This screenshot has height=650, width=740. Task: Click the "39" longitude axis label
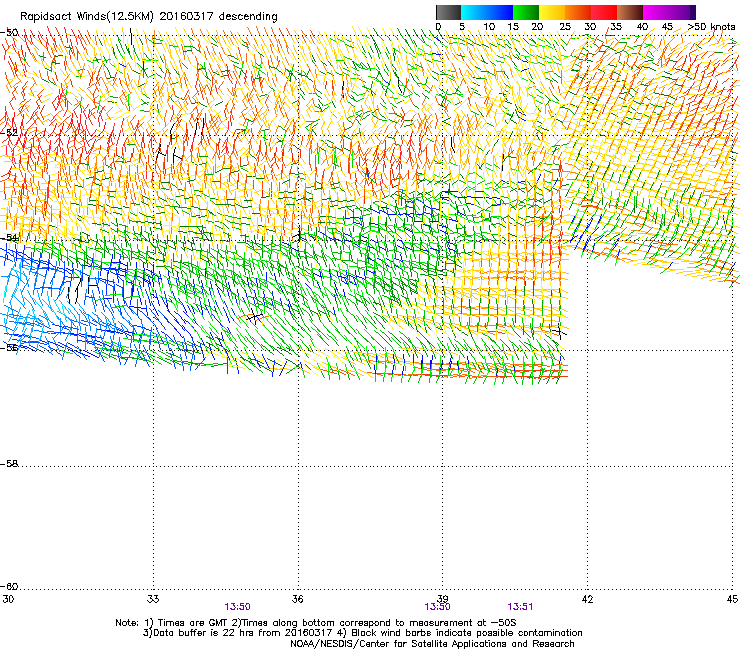click(443, 599)
